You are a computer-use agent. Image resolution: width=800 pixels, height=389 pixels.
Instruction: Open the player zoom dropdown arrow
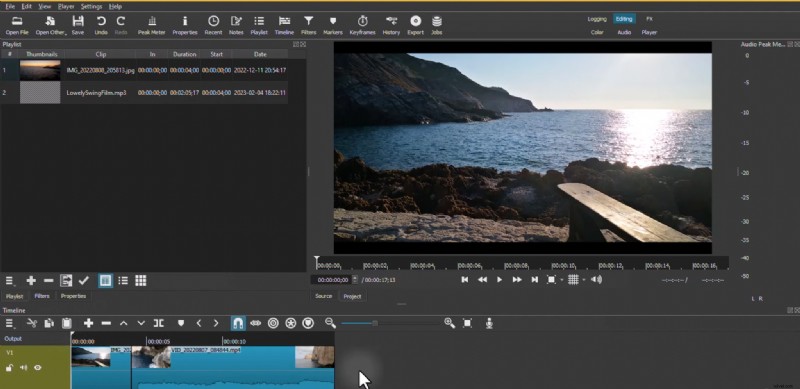point(561,280)
